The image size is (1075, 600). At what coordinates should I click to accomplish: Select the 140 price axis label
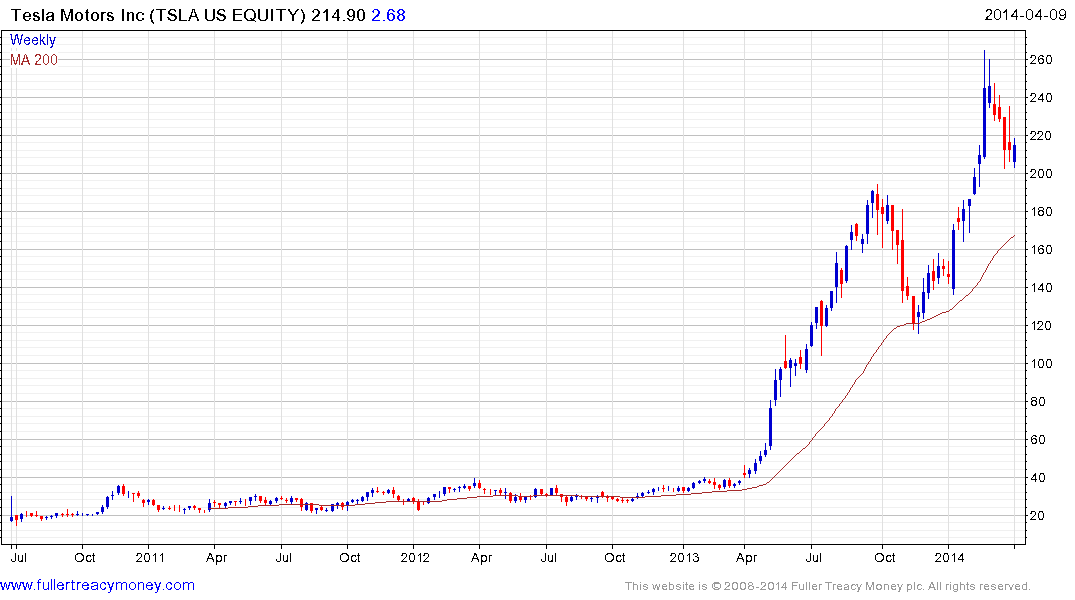tap(1041, 288)
